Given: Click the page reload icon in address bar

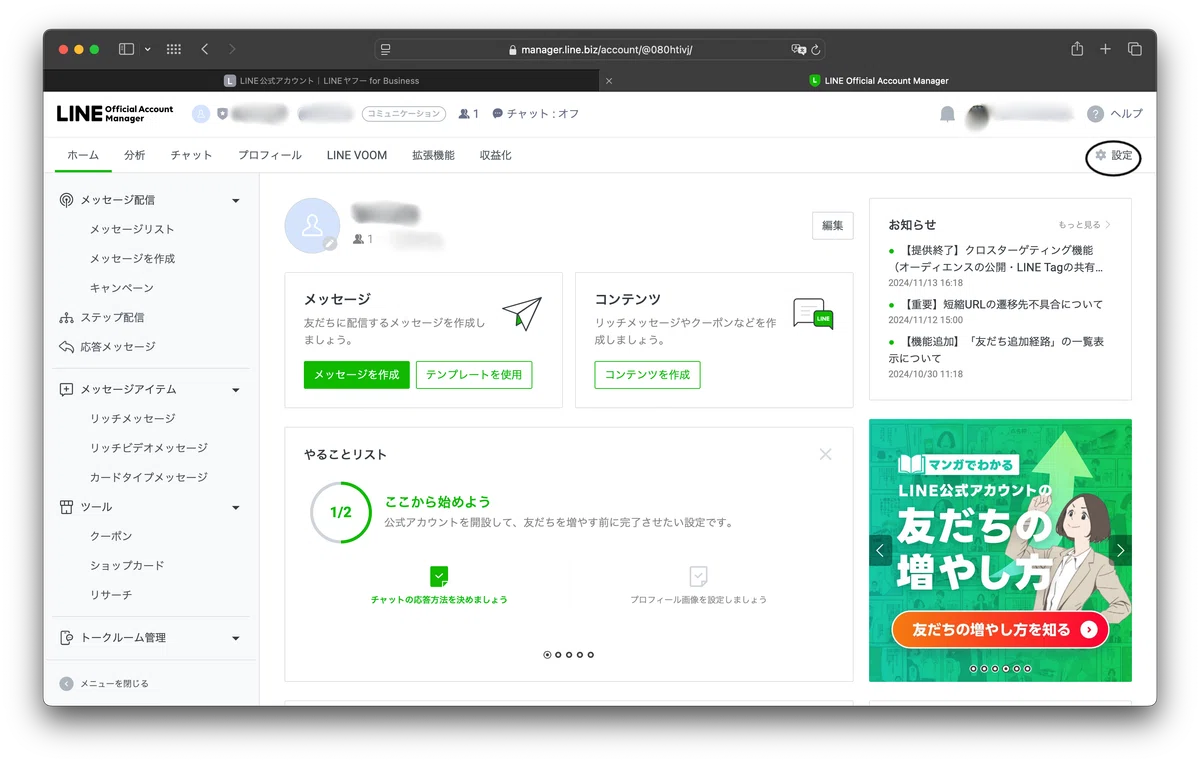Looking at the screenshot, I should (816, 49).
